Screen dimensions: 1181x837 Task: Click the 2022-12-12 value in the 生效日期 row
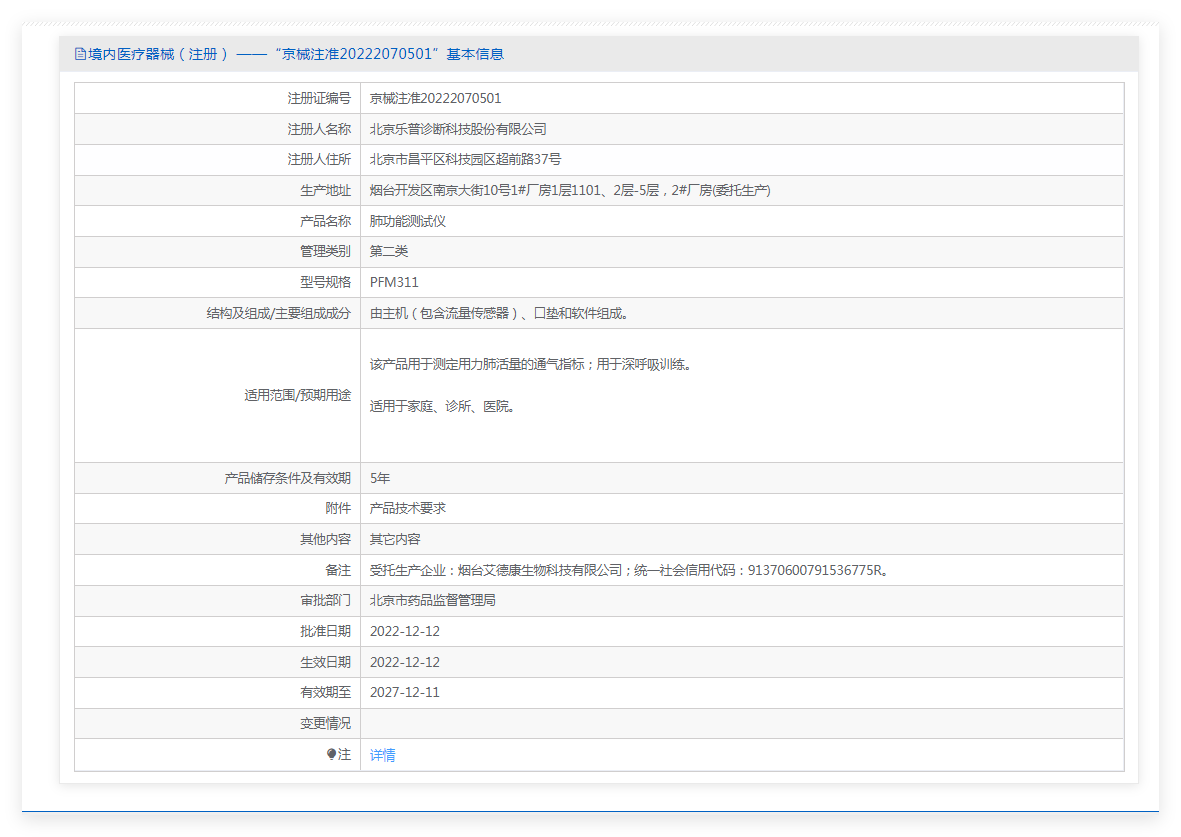[404, 662]
